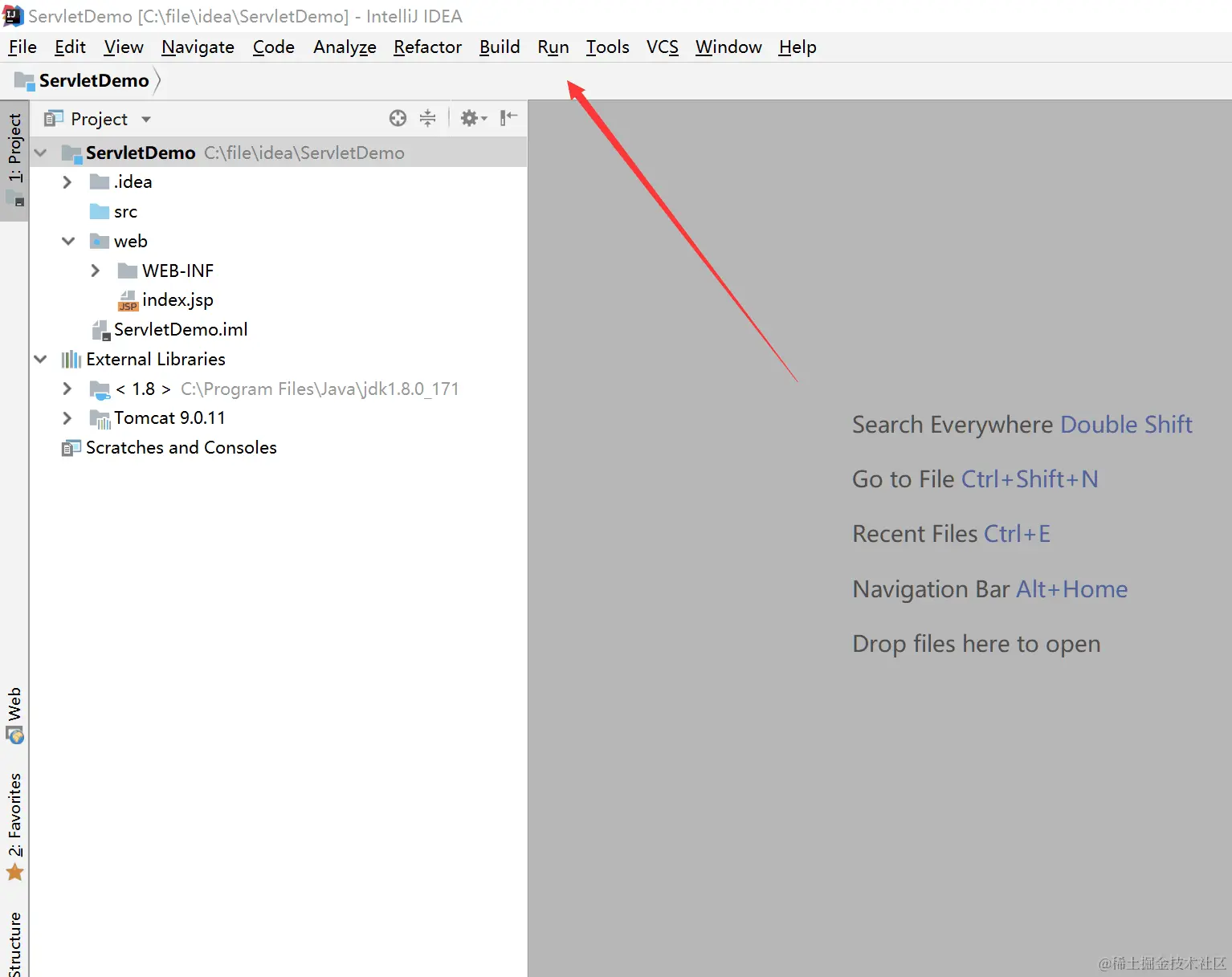Click the 'Drop files here to open' text

pos(977,644)
